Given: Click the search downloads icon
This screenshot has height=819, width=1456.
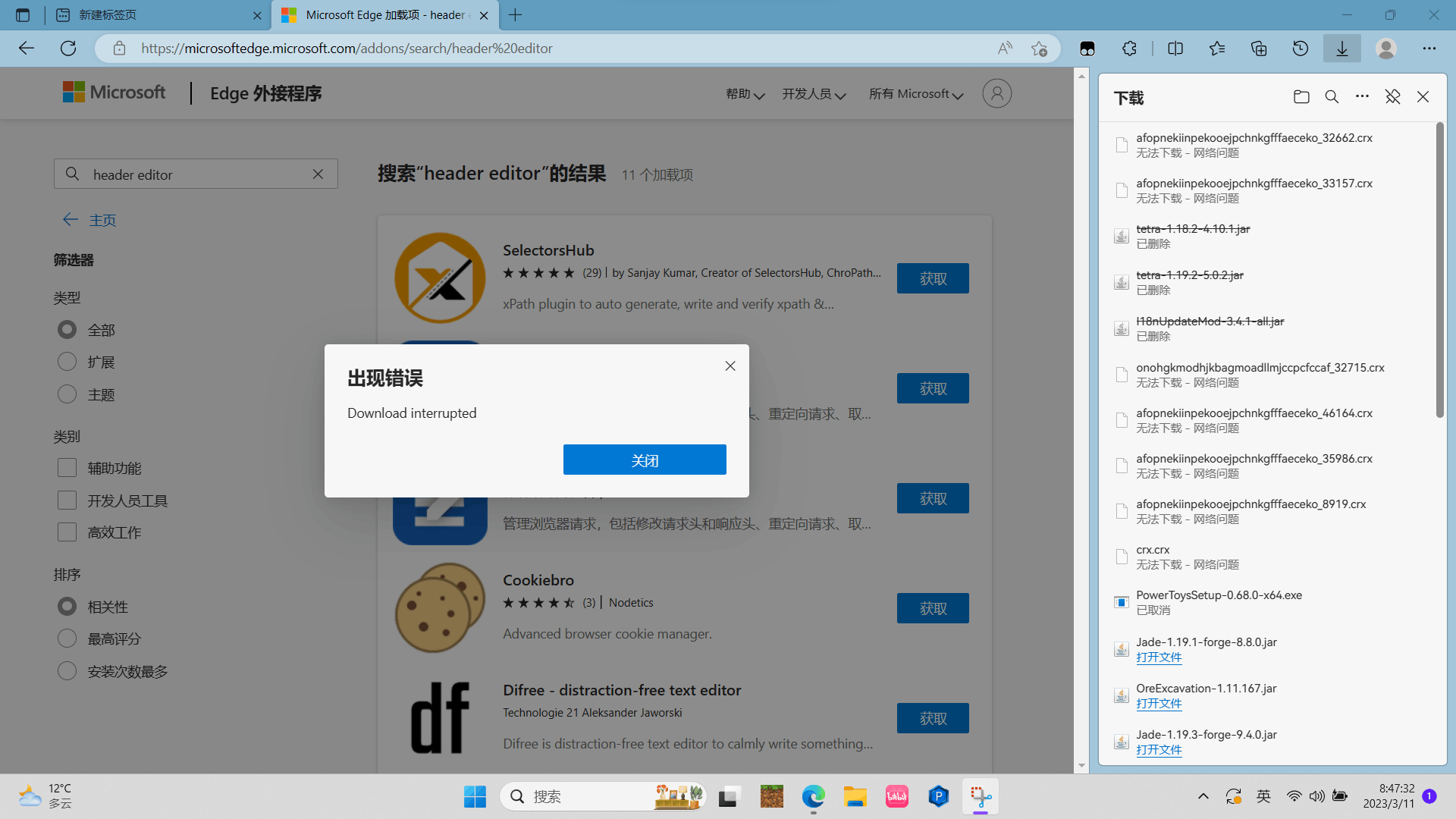Looking at the screenshot, I should coord(1332,97).
